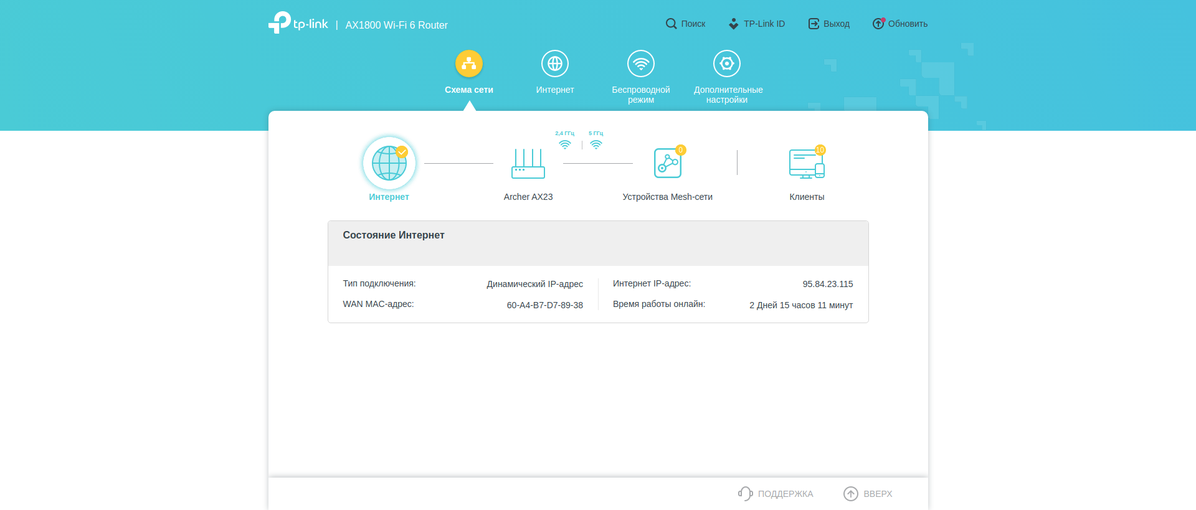1196x510 pixels.
Task: Open Дополнительные настройки tab
Action: click(x=728, y=77)
